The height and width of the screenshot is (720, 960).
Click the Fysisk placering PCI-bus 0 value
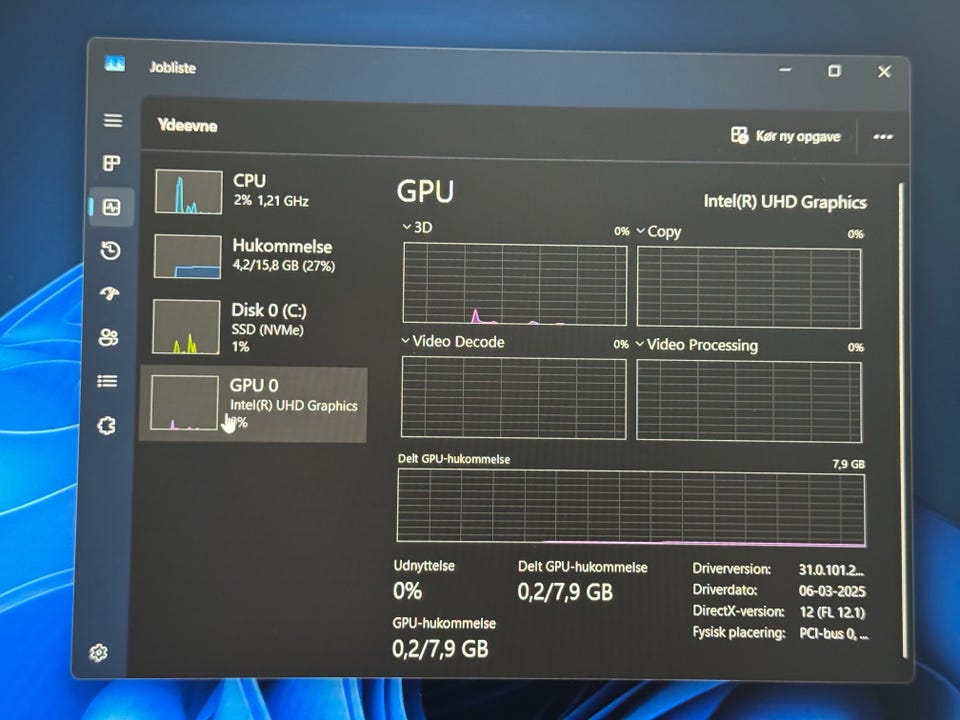834,634
